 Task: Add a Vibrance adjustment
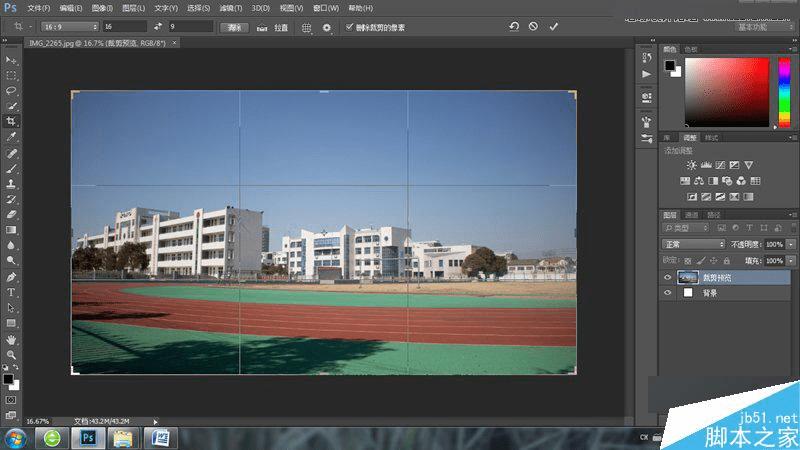[x=748, y=165]
